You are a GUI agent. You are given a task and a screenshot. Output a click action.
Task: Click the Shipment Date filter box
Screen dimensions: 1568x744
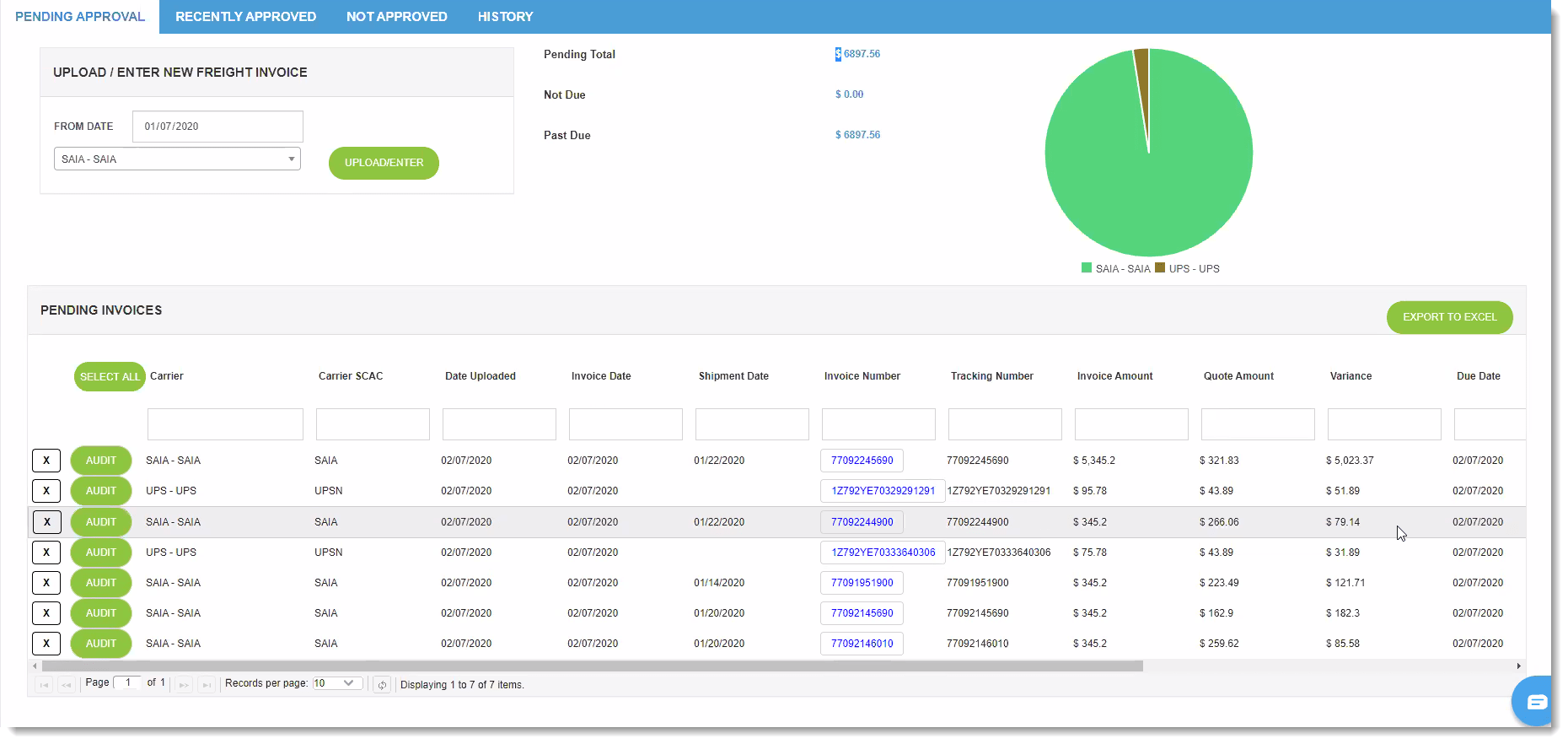click(x=752, y=424)
